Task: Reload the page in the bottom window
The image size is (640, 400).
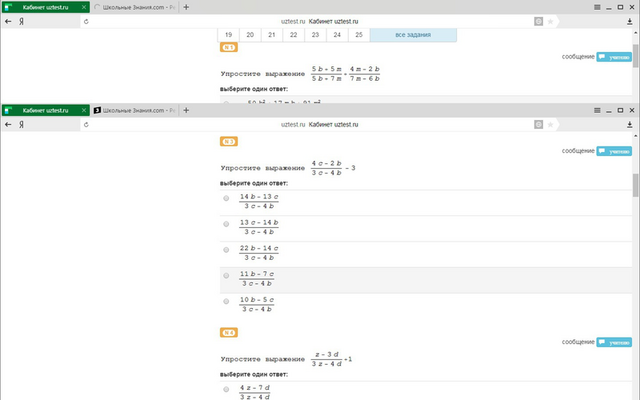Action: [86, 124]
